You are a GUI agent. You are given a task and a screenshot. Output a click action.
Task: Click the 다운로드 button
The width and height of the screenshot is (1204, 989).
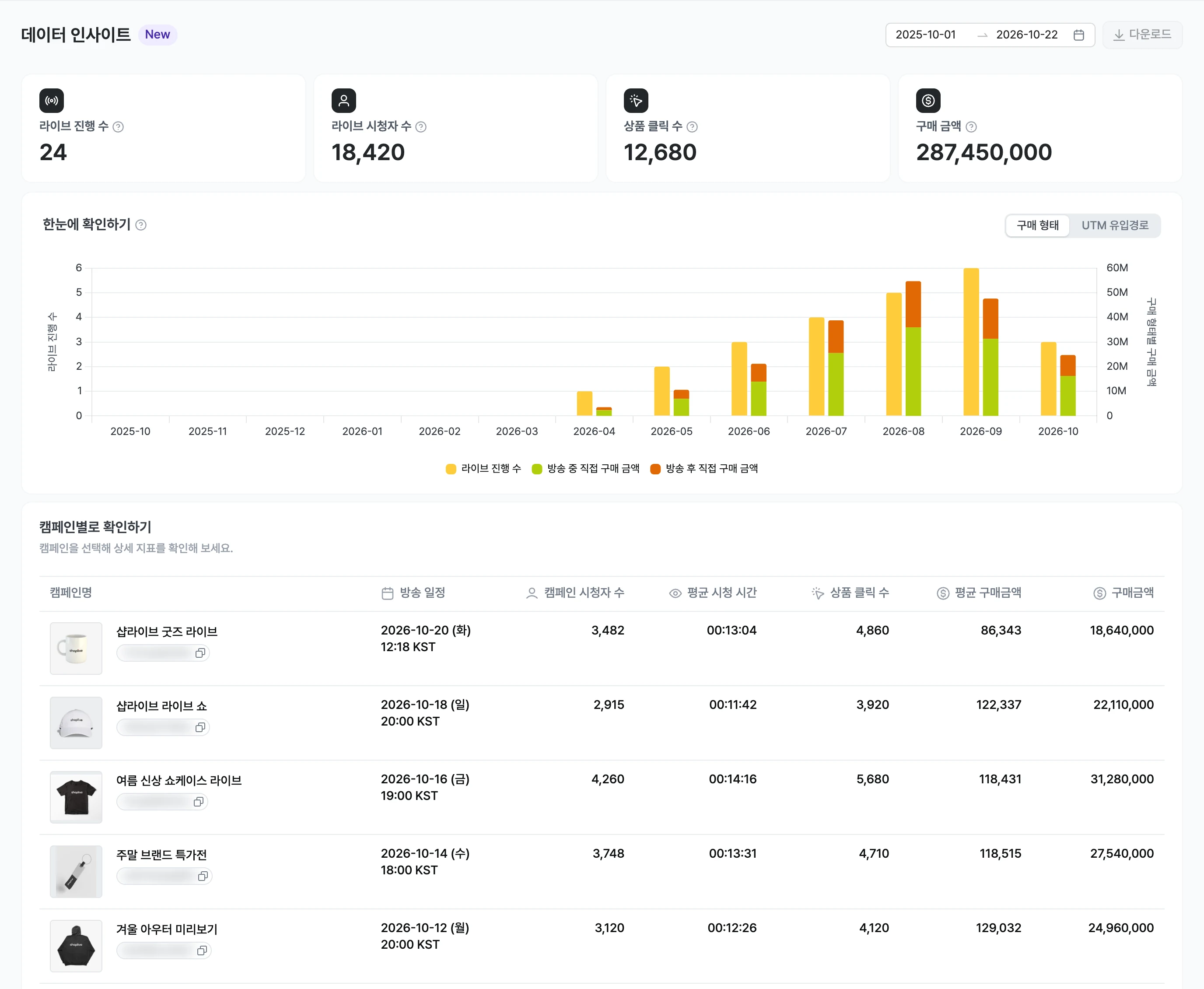[x=1142, y=35]
